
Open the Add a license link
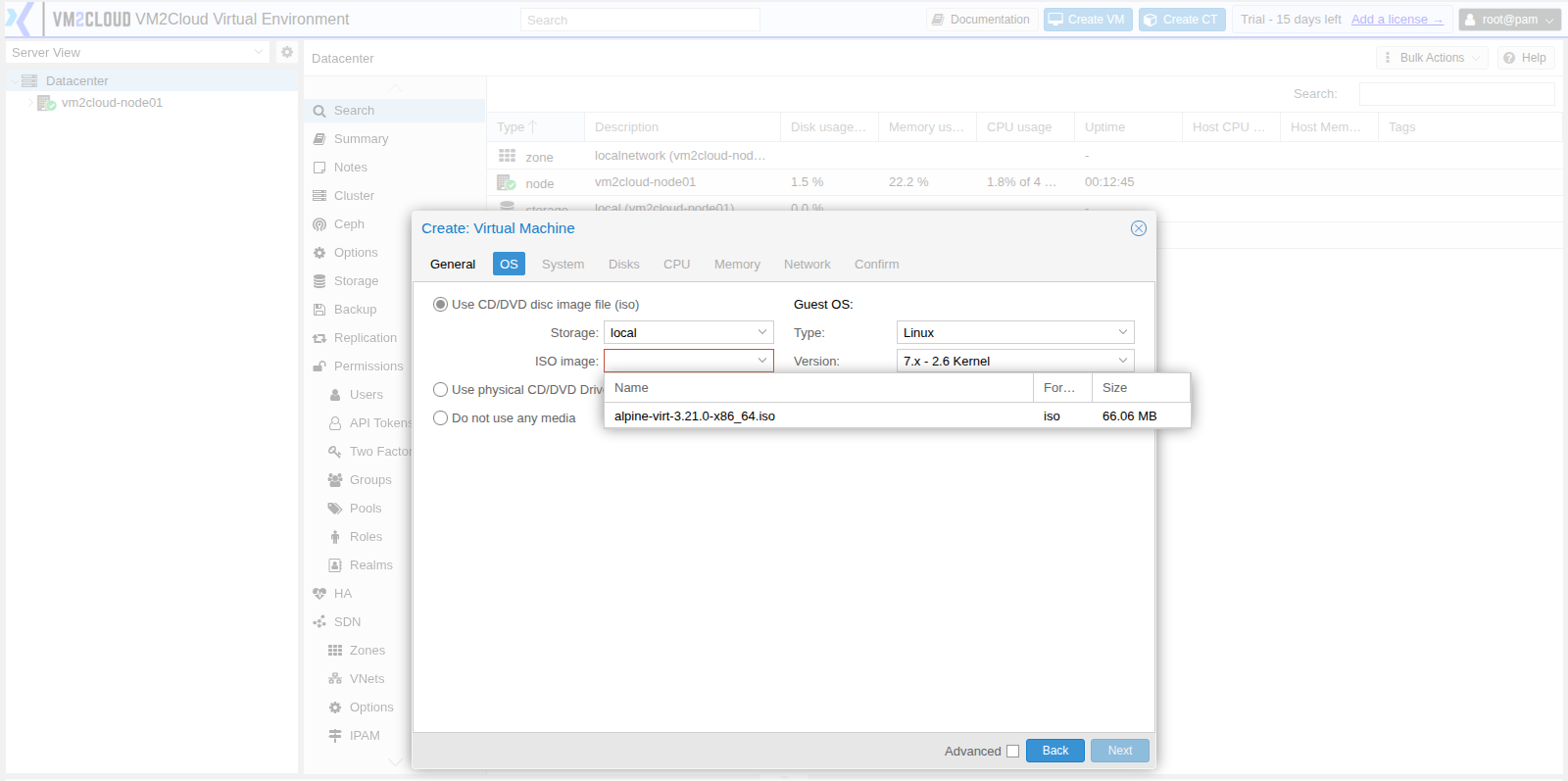point(1396,20)
